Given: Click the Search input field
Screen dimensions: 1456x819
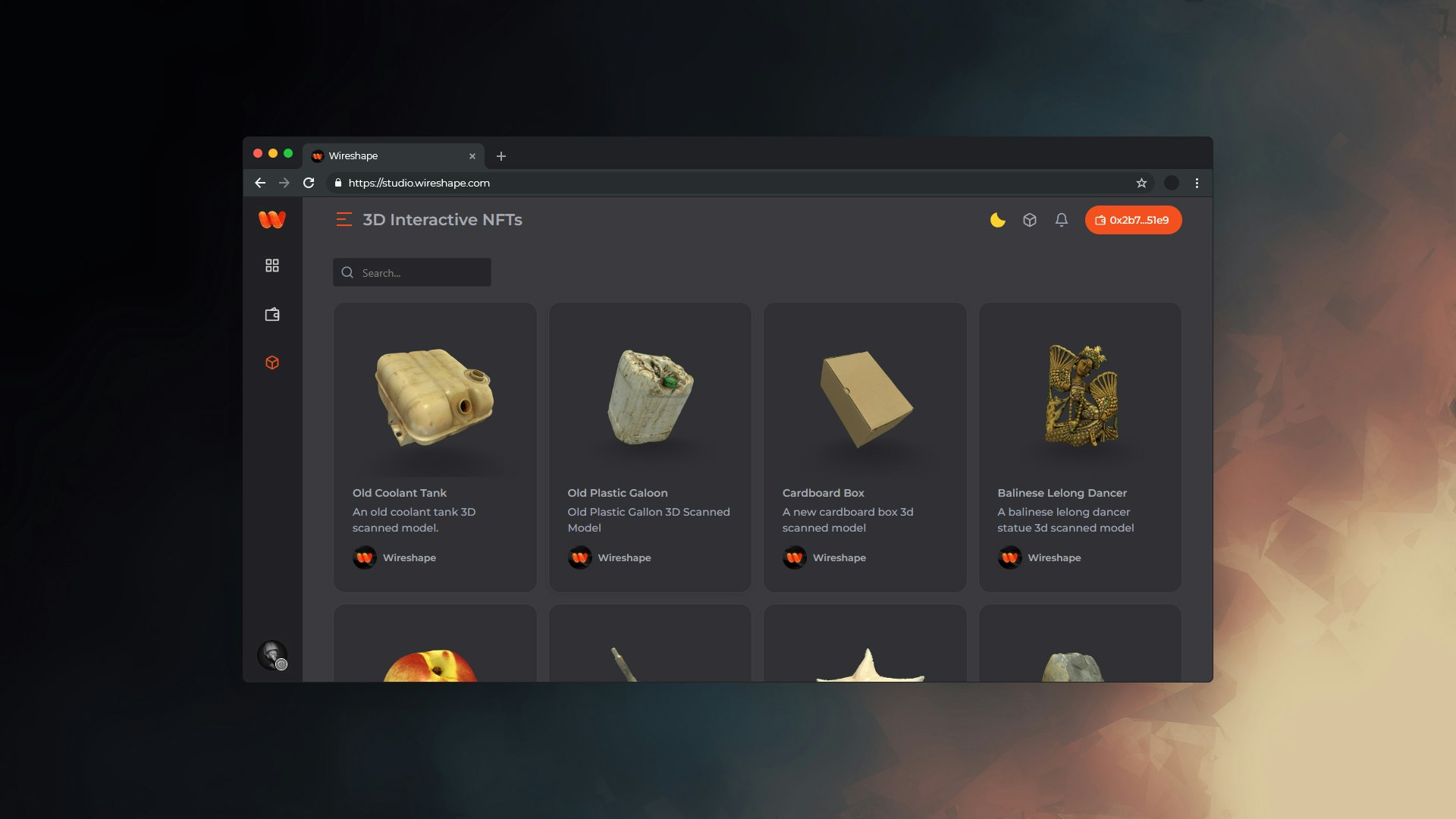Looking at the screenshot, I should pyautogui.click(x=412, y=272).
